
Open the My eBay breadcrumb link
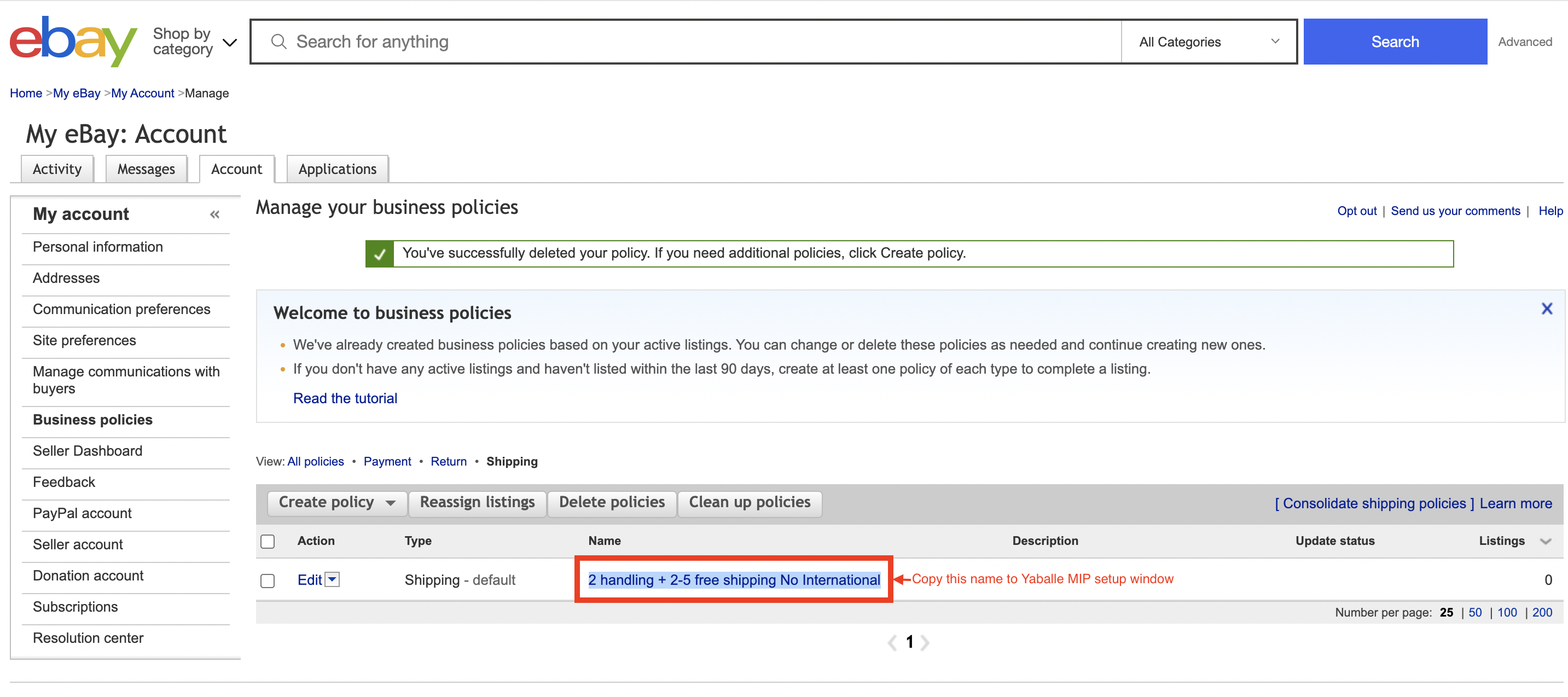pos(77,93)
